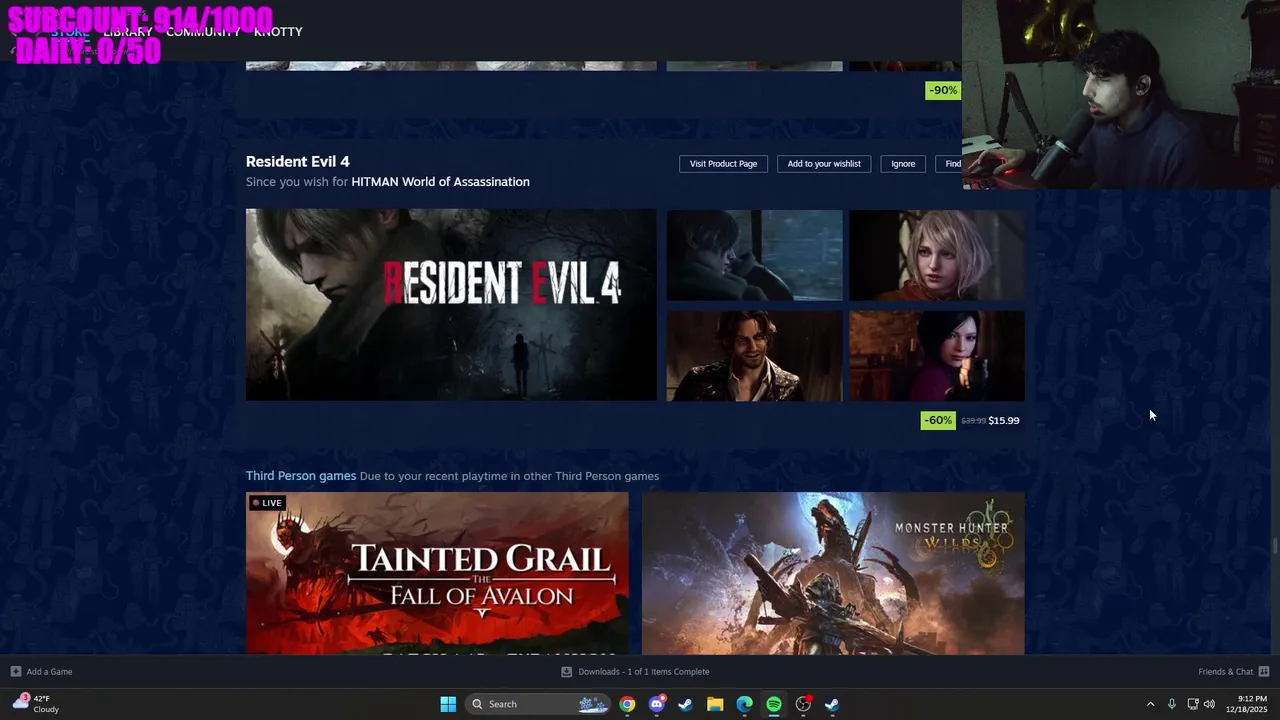Click Visit Product Page button
The image size is (1280, 720).
click(723, 164)
